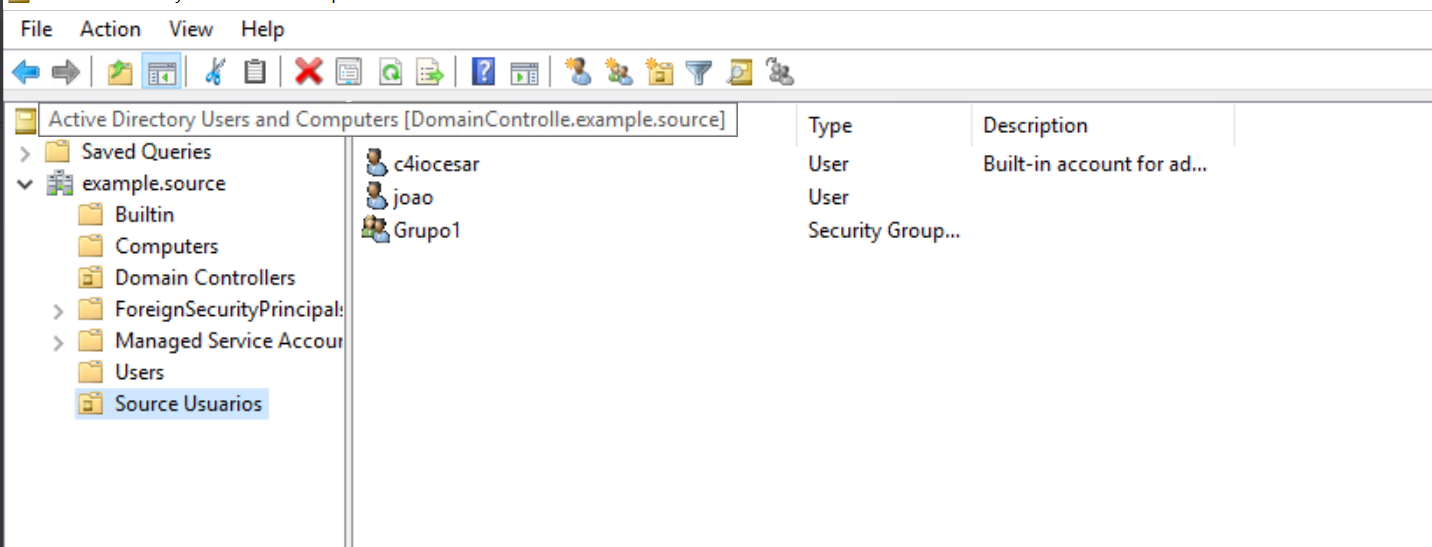The height and width of the screenshot is (547, 1432).
Task: Click the Forward arrow toolbar icon
Action: click(x=65, y=72)
